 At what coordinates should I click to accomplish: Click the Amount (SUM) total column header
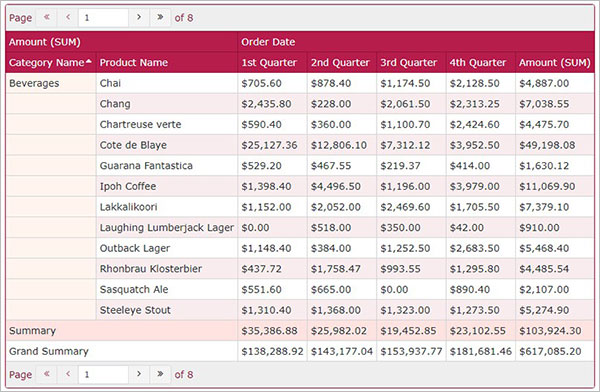point(554,62)
